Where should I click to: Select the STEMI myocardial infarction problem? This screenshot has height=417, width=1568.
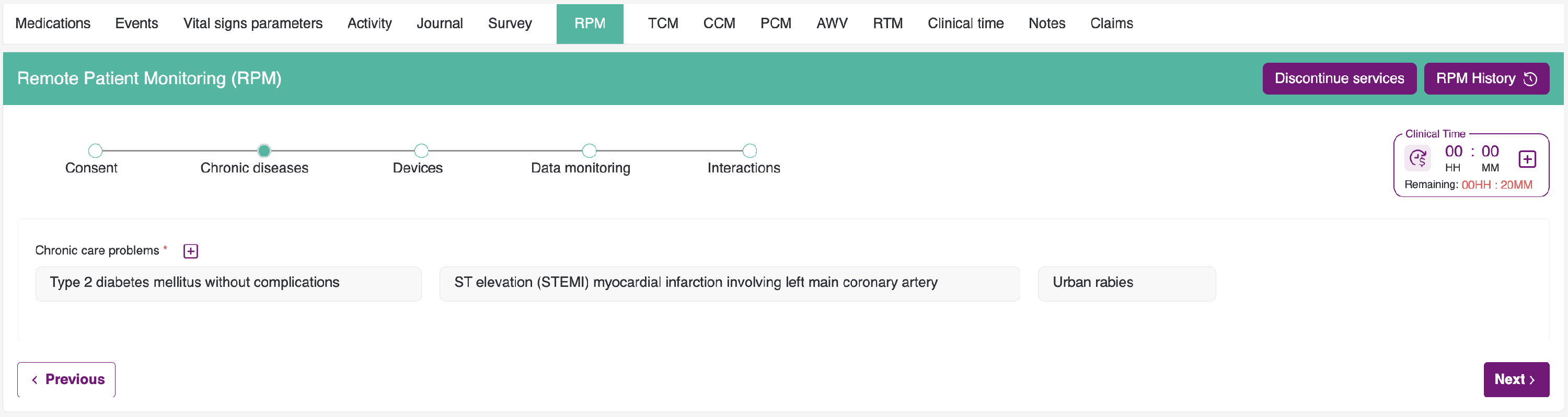[x=729, y=283]
